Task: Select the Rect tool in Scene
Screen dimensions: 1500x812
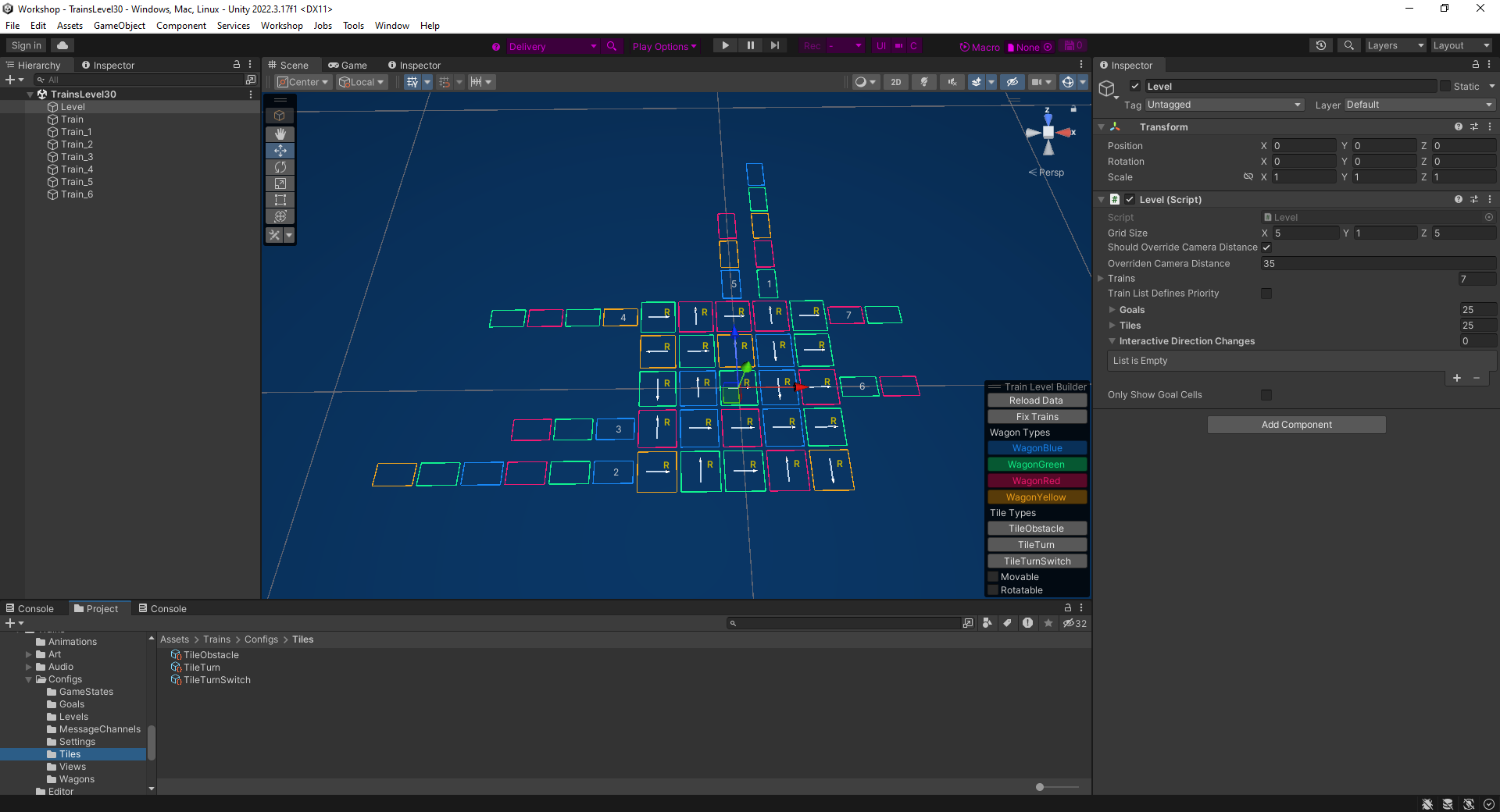Action: [x=280, y=200]
